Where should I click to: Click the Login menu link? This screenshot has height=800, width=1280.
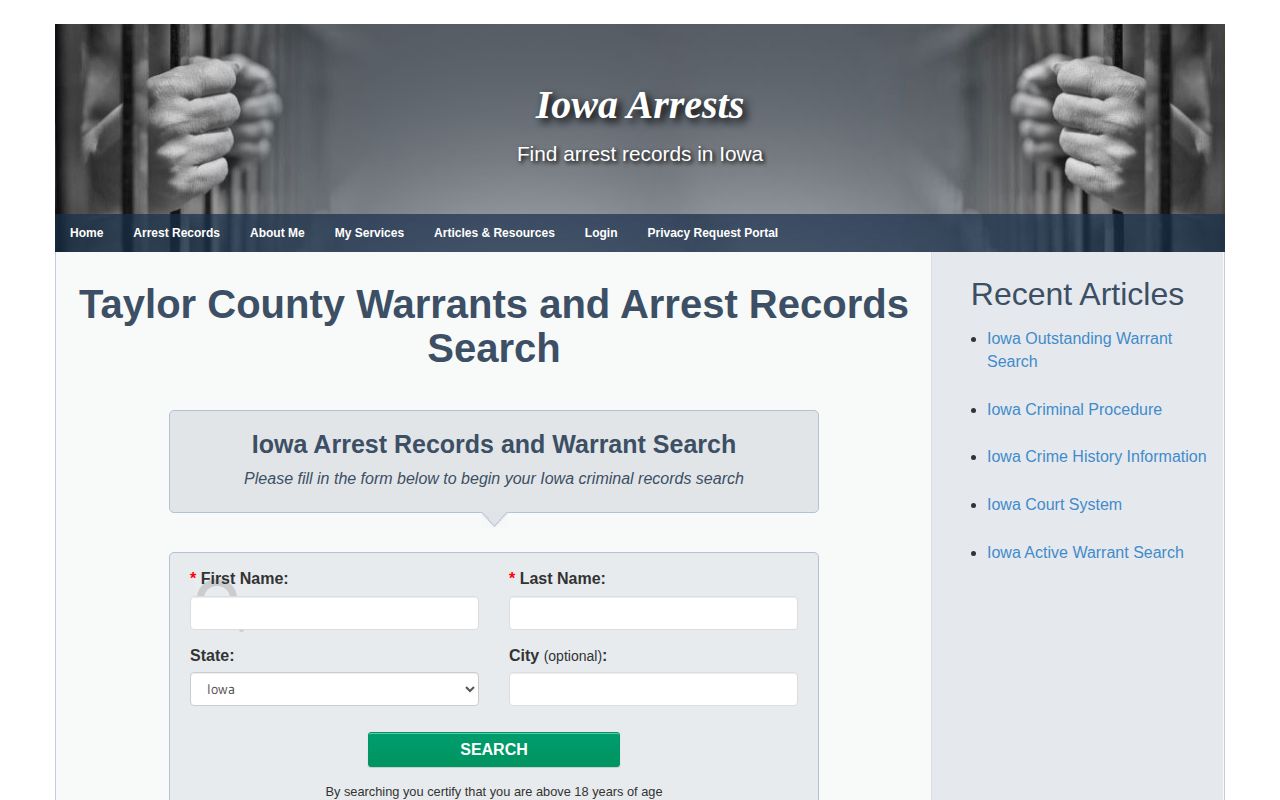(601, 233)
